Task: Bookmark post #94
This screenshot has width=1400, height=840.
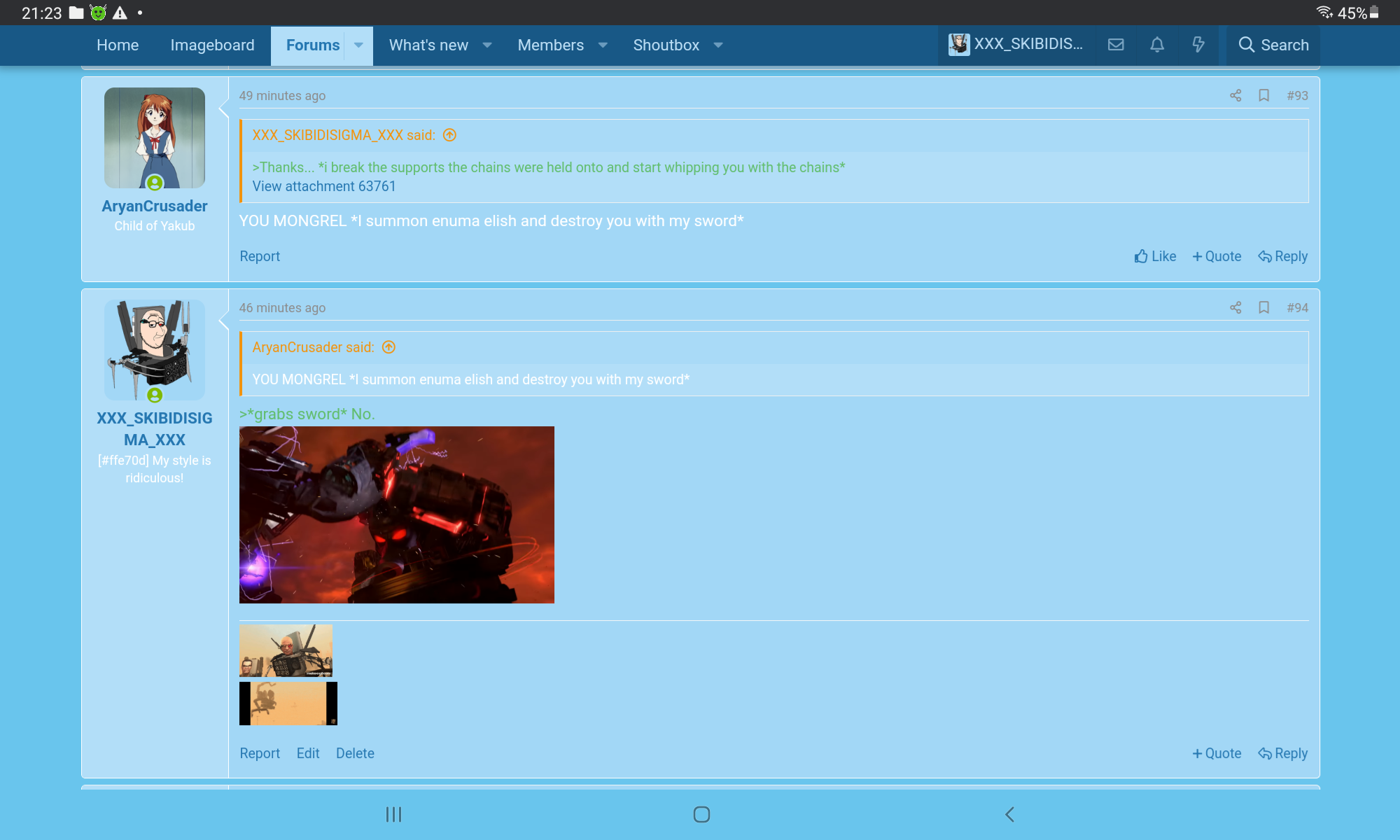Action: (1264, 307)
